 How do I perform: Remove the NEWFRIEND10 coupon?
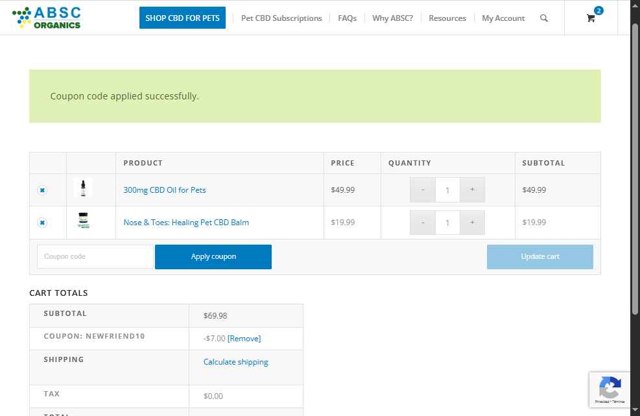coord(244,338)
